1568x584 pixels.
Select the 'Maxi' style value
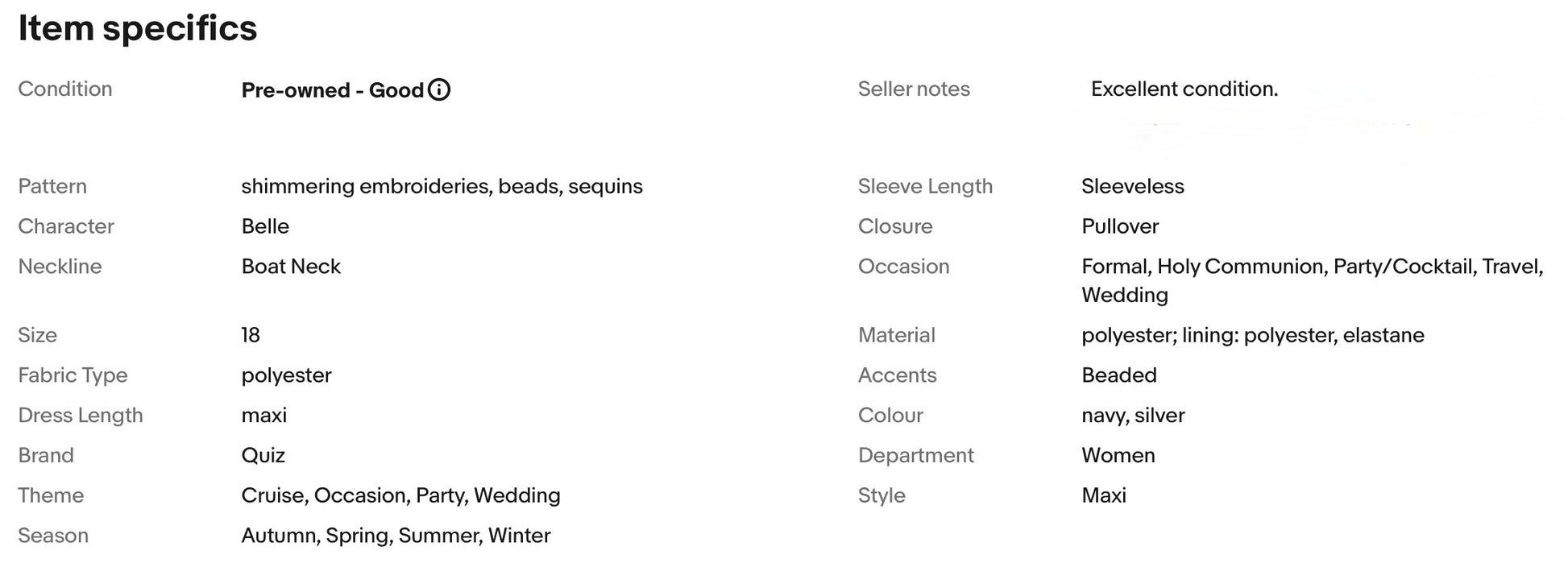pos(1104,495)
